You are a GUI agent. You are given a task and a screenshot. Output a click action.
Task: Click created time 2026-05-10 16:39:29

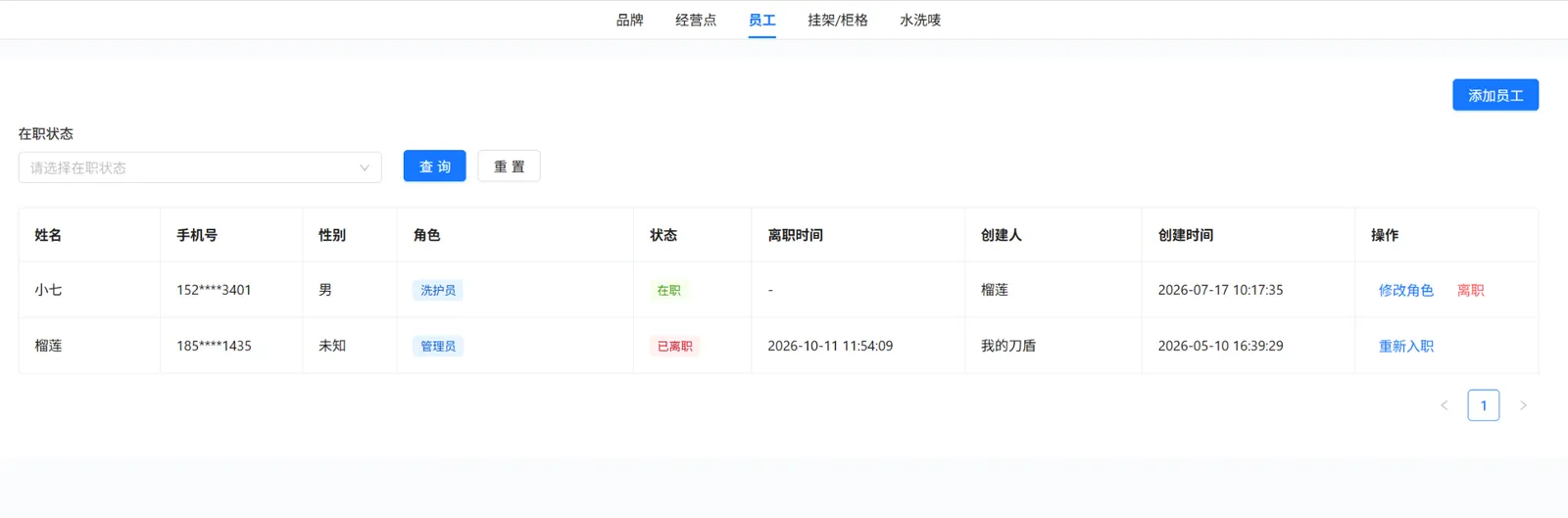tap(1220, 346)
